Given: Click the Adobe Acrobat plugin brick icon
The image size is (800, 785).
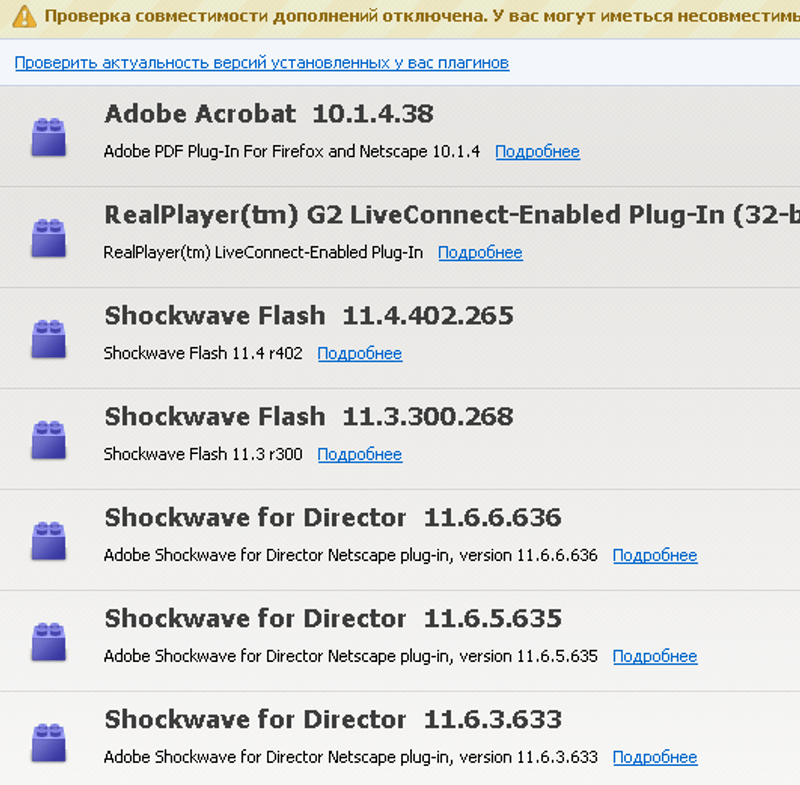Looking at the screenshot, I should tap(48, 137).
